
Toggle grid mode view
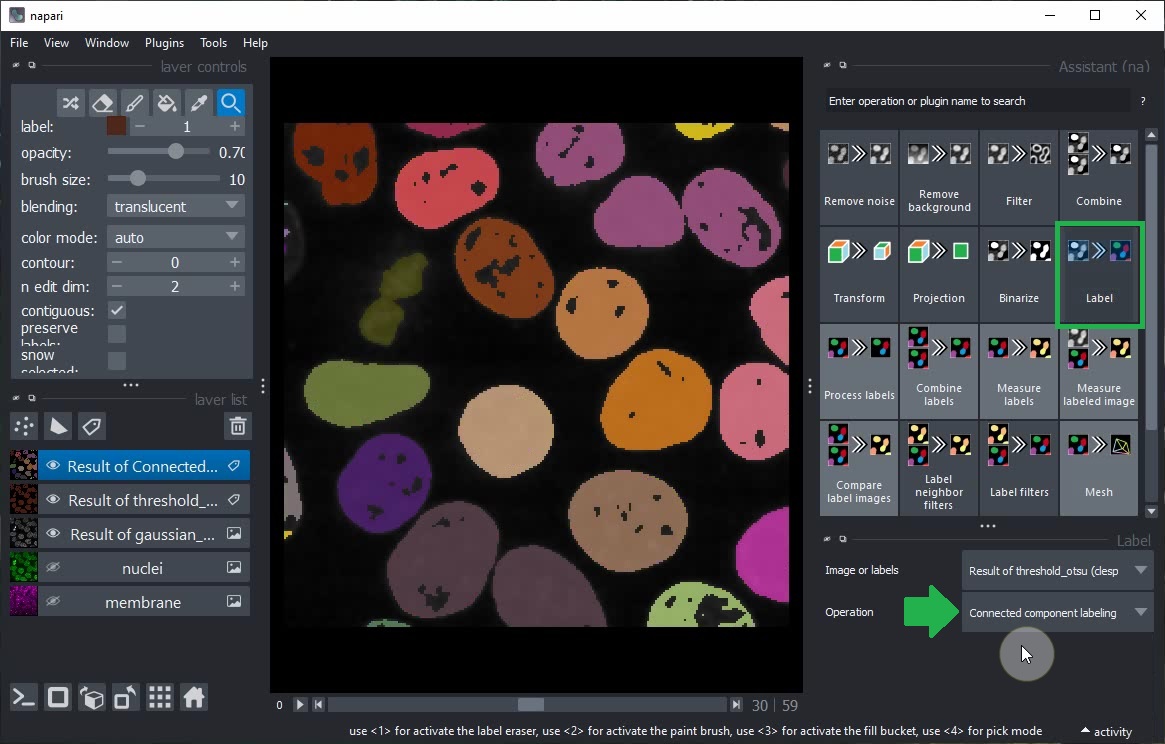tap(160, 697)
